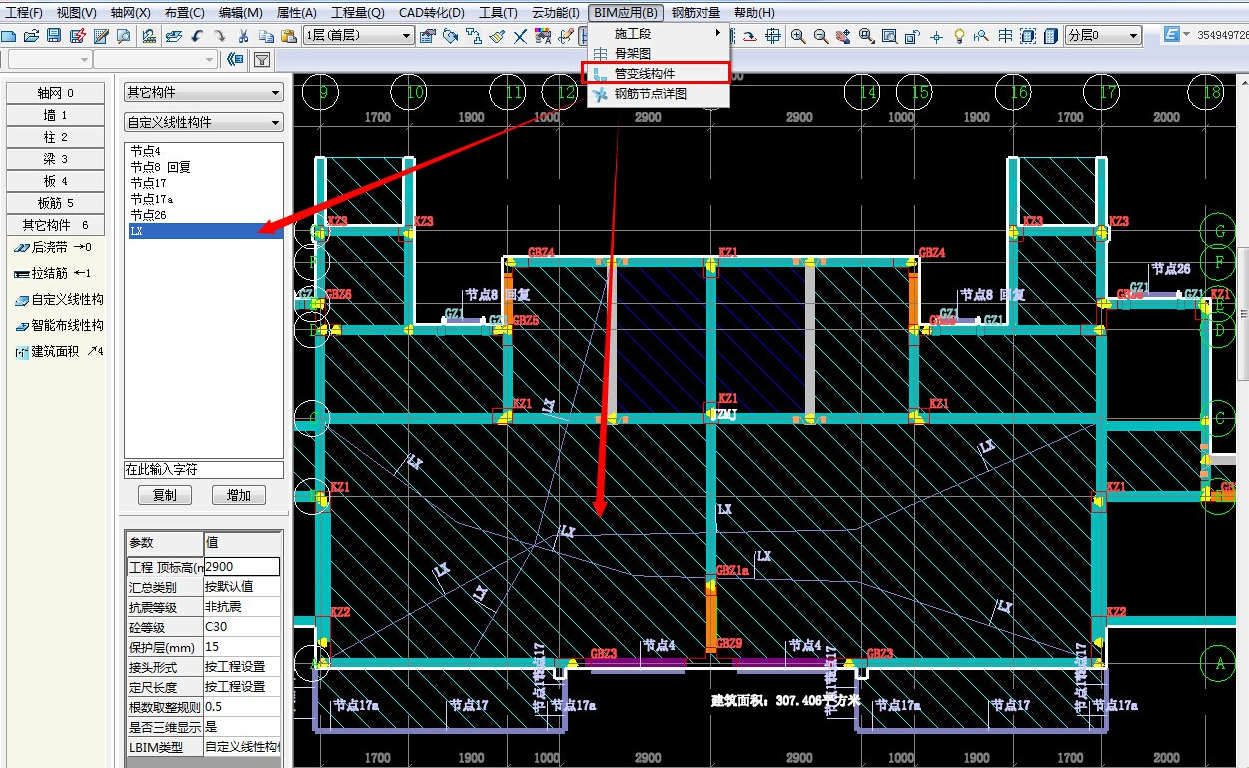Click the zoom in magnifier icon
The width and height of the screenshot is (1249, 768).
[x=798, y=36]
